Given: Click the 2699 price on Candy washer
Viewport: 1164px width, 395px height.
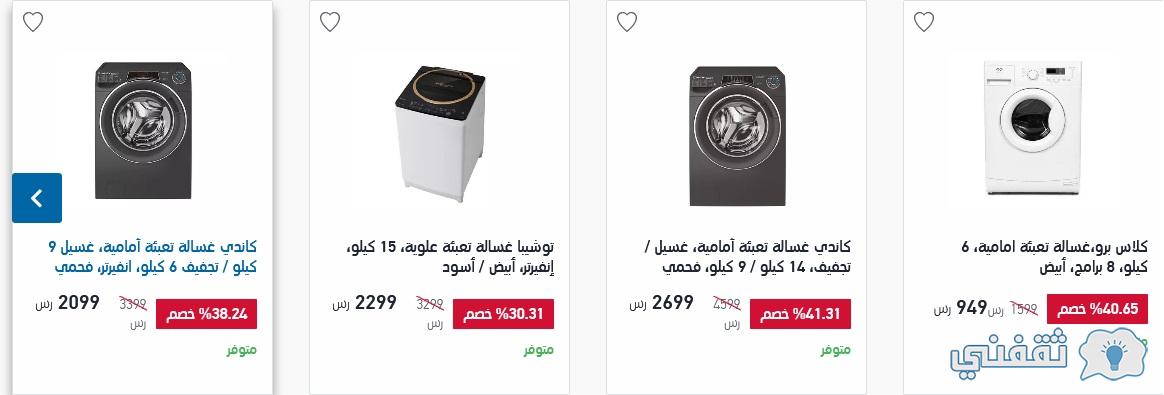Looking at the screenshot, I should (x=673, y=303).
